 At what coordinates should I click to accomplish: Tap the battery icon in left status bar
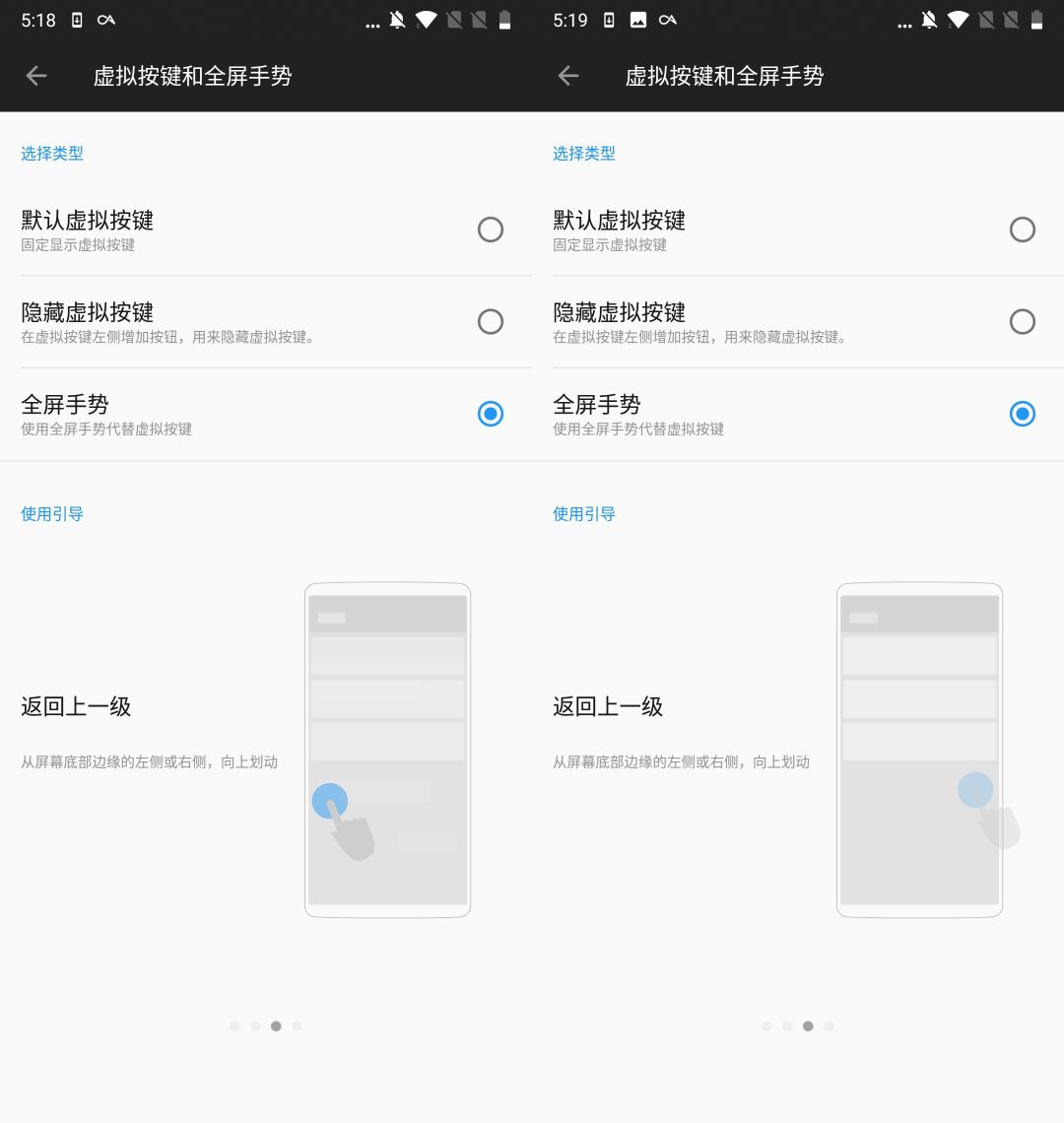(x=505, y=21)
